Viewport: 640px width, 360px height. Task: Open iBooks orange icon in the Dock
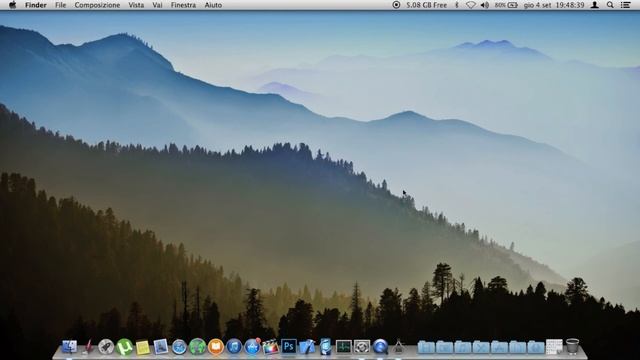216,347
